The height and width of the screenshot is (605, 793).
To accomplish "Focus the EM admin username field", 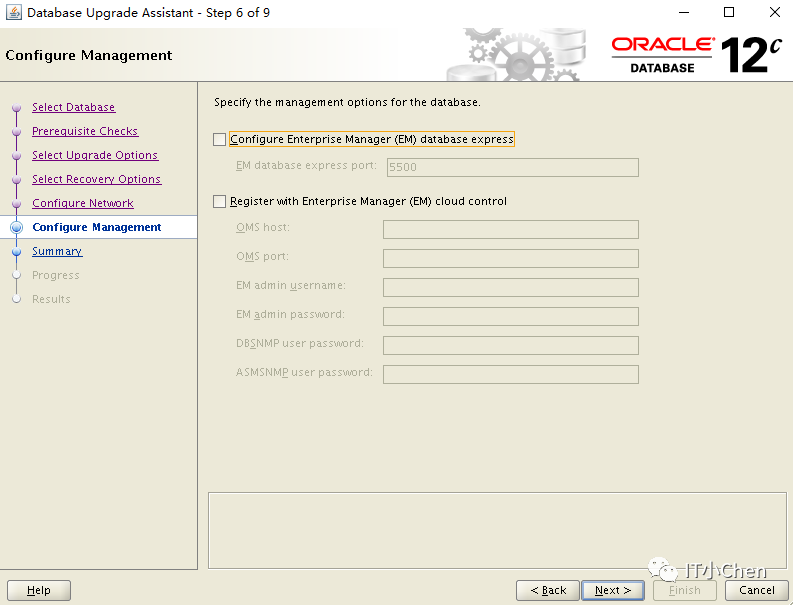I will coord(511,287).
